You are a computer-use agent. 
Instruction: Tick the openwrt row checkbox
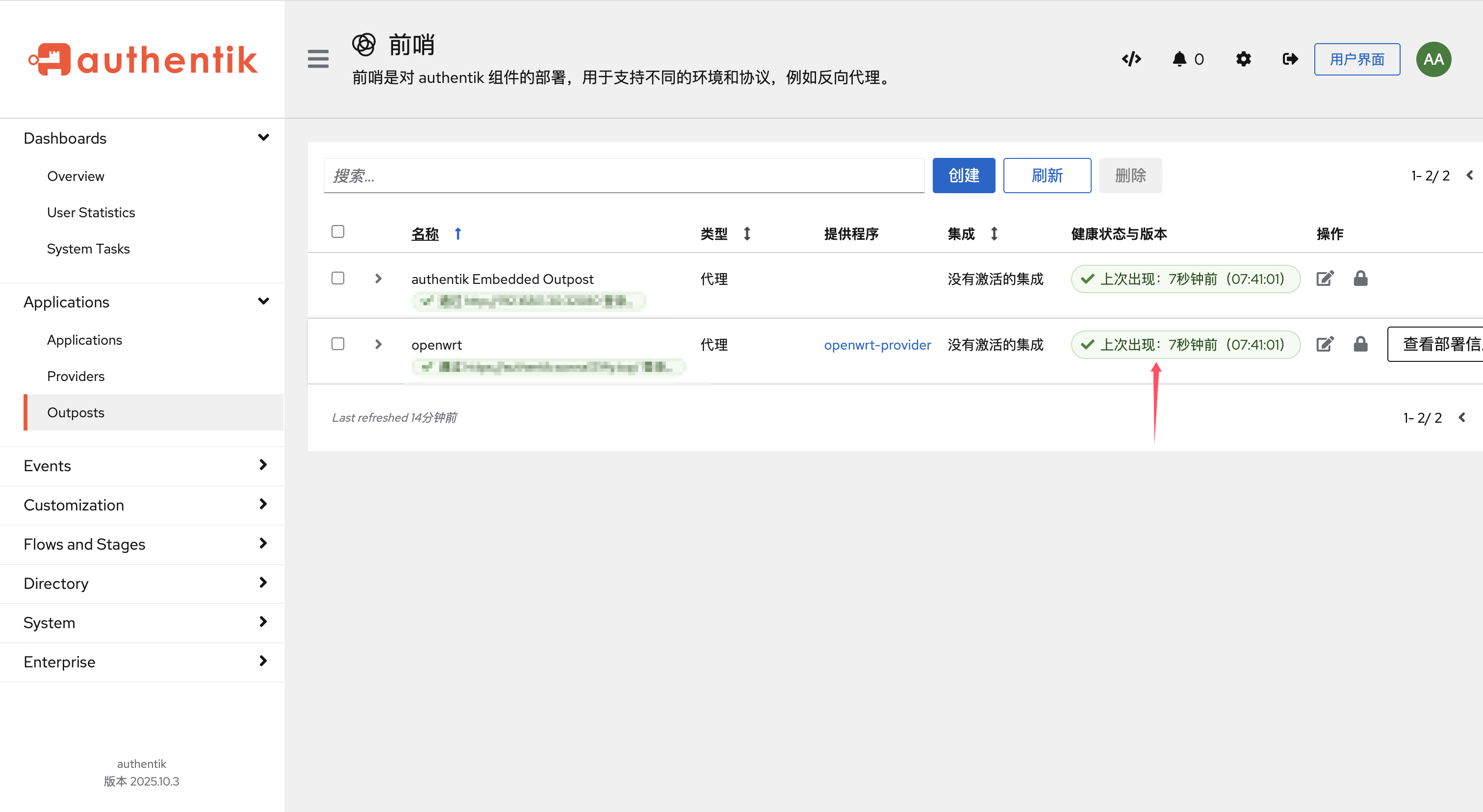pos(338,344)
